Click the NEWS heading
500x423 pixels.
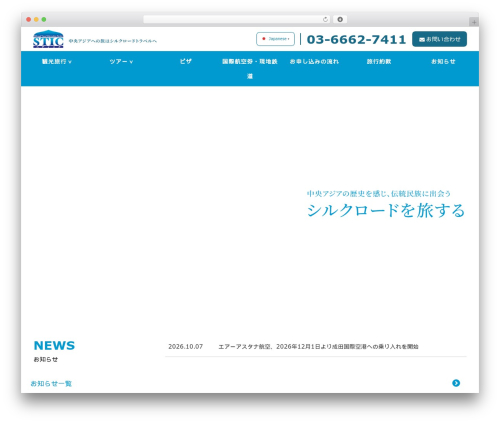[x=54, y=346]
